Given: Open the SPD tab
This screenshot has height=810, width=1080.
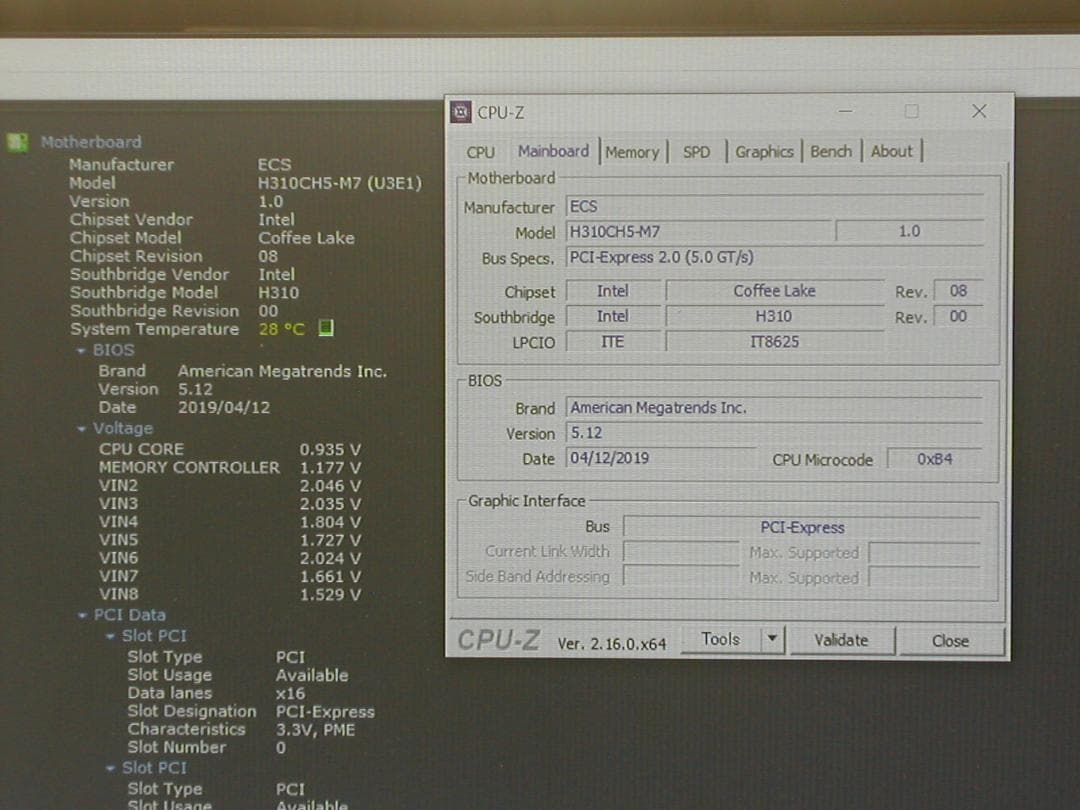Looking at the screenshot, I should (696, 151).
